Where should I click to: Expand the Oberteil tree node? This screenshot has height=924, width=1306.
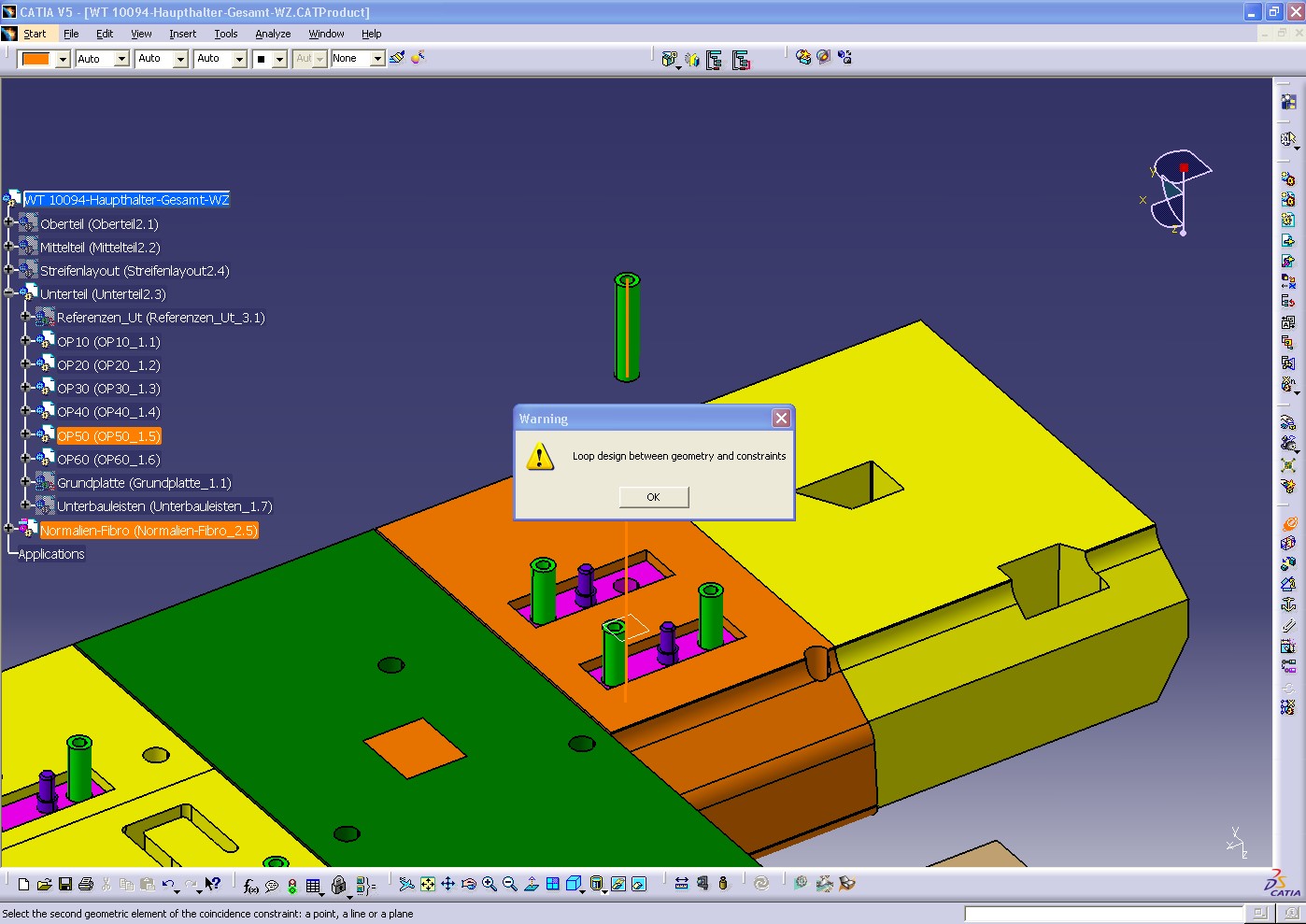pyautogui.click(x=8, y=223)
